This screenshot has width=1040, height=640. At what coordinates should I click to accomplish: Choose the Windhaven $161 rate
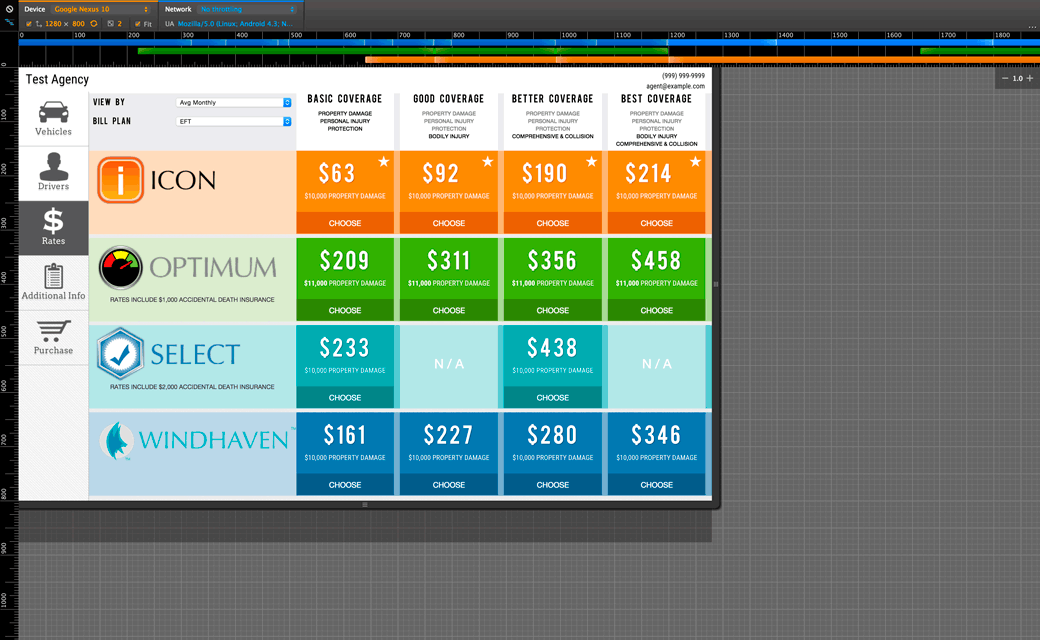pyautogui.click(x=345, y=485)
